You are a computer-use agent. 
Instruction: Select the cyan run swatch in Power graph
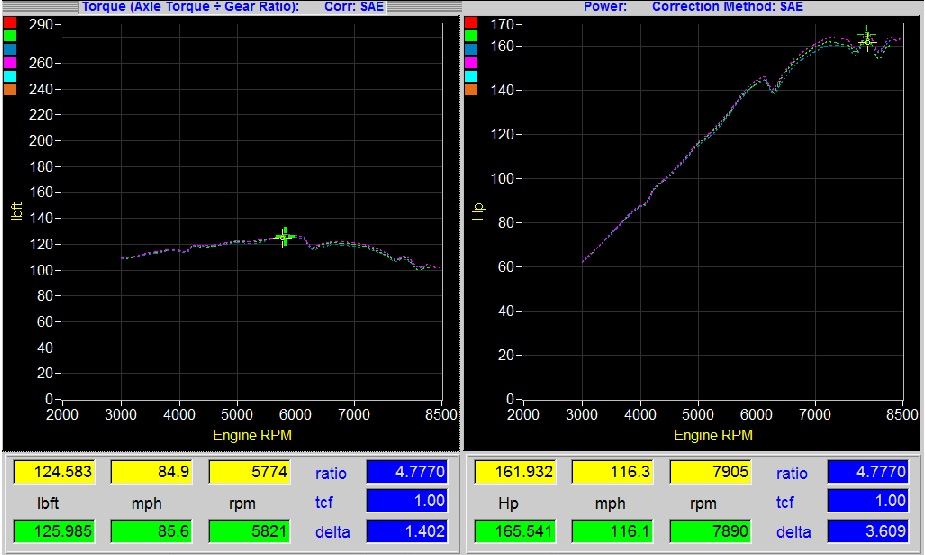click(x=472, y=76)
